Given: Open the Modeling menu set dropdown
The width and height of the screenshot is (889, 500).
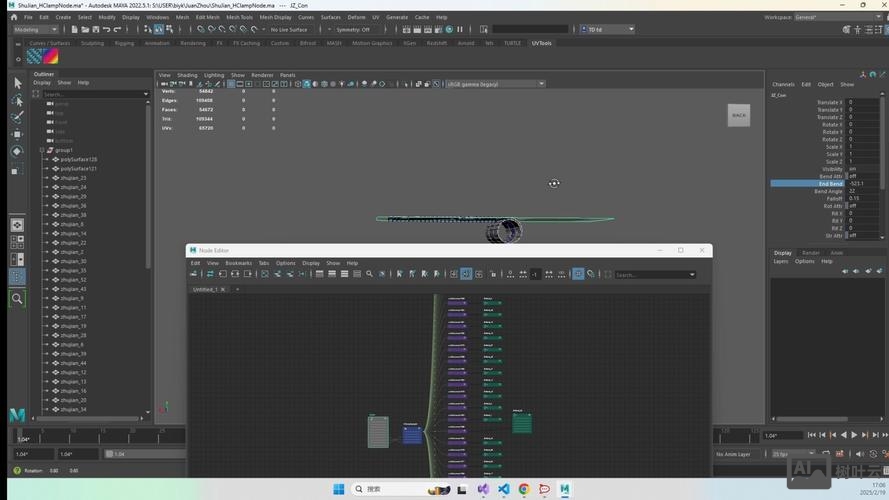Looking at the screenshot, I should pyautogui.click(x=36, y=29).
